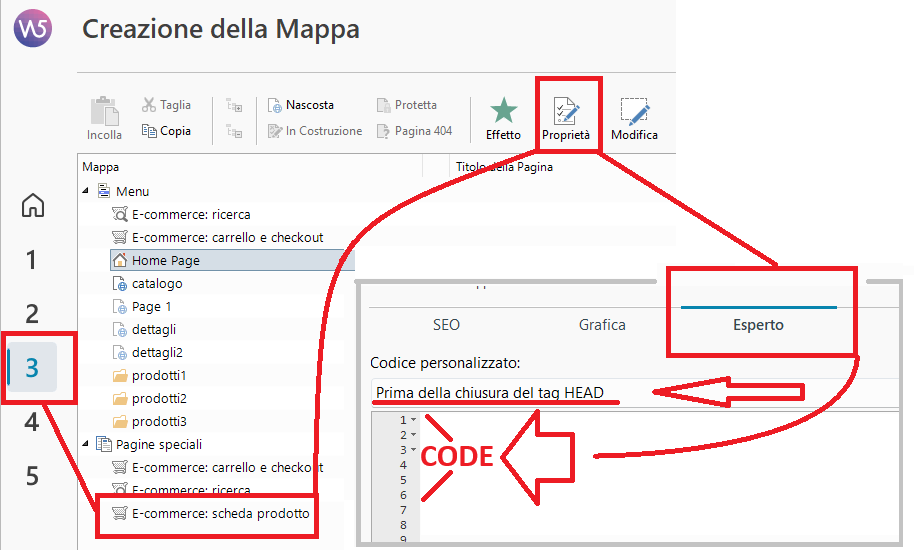The width and height of the screenshot is (916, 558).
Task: Toggle Nascosta page visibility
Action: click(x=301, y=105)
